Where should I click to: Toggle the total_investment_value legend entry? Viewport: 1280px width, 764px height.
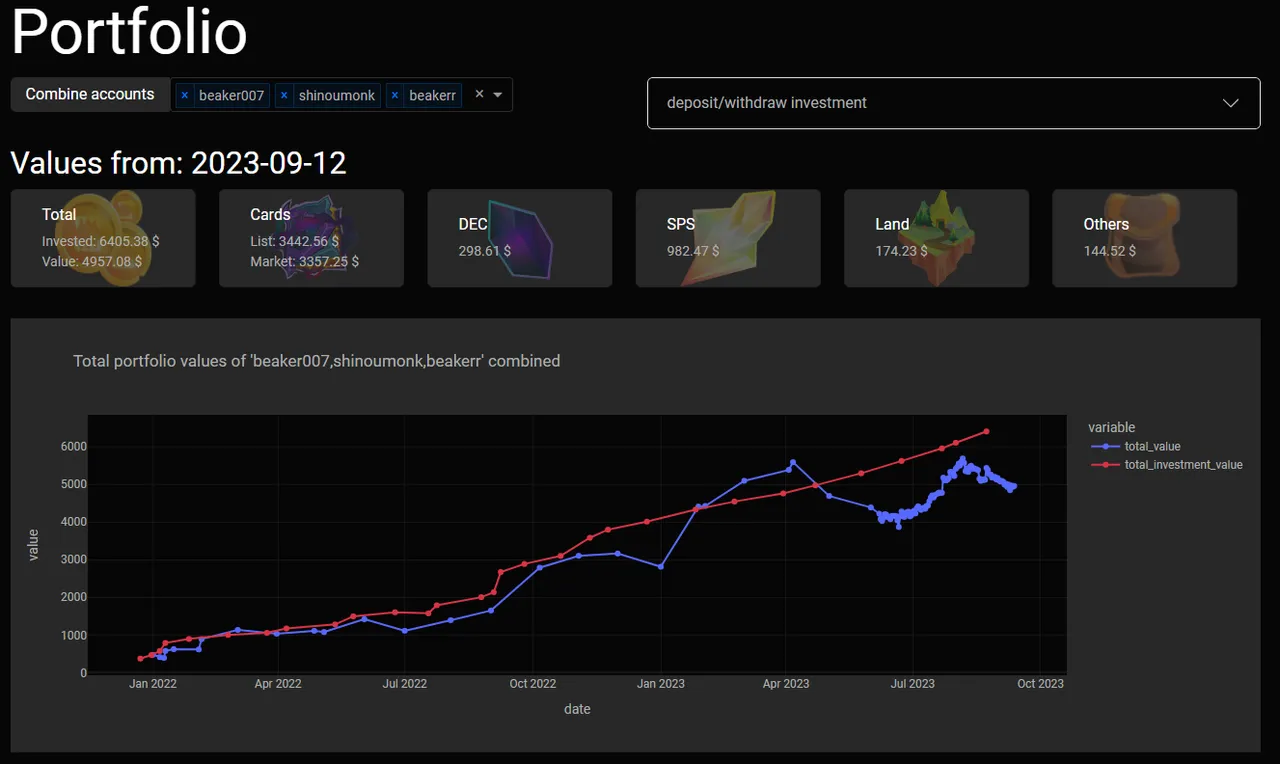coord(1166,464)
